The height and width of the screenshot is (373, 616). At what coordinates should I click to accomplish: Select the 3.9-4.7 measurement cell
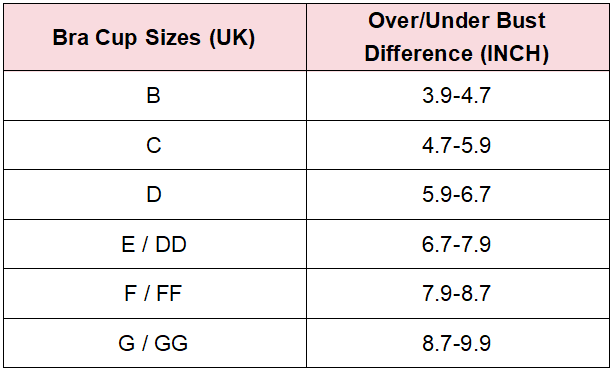pyautogui.click(x=458, y=96)
